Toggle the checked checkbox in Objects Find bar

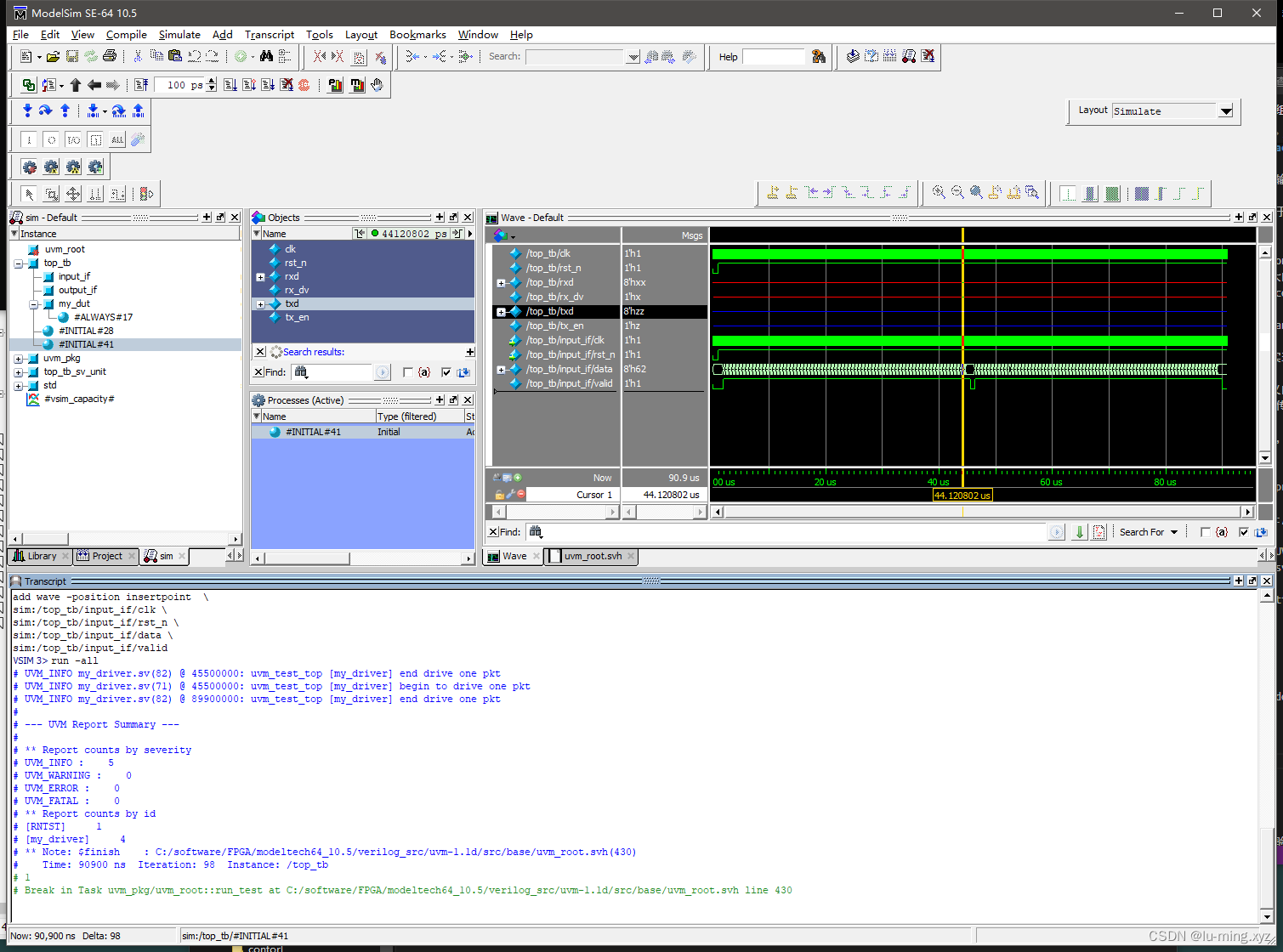[x=446, y=372]
